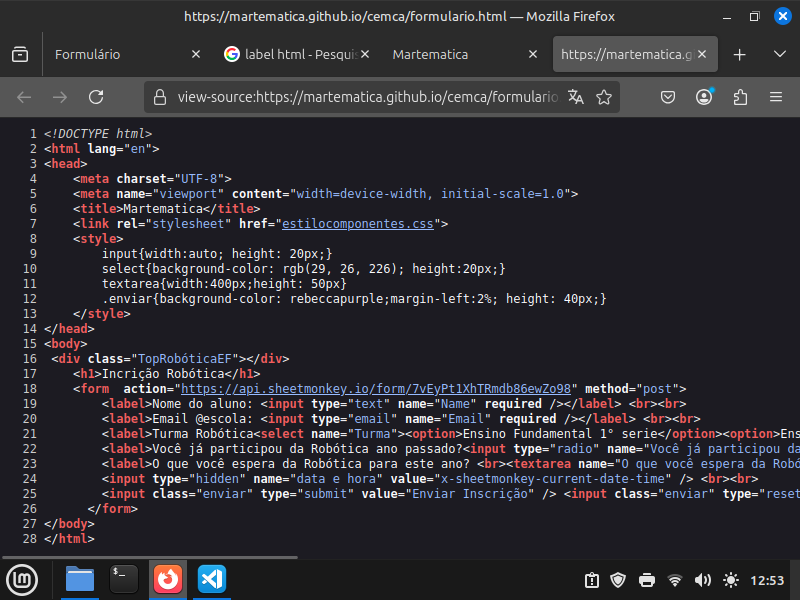Click the "UTF-8" charset value

199,179
